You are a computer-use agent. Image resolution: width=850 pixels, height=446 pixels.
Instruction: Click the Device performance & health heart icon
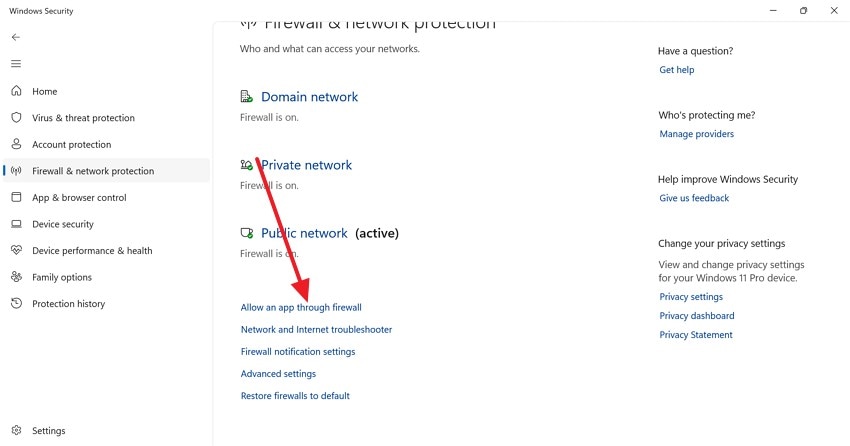tap(16, 251)
